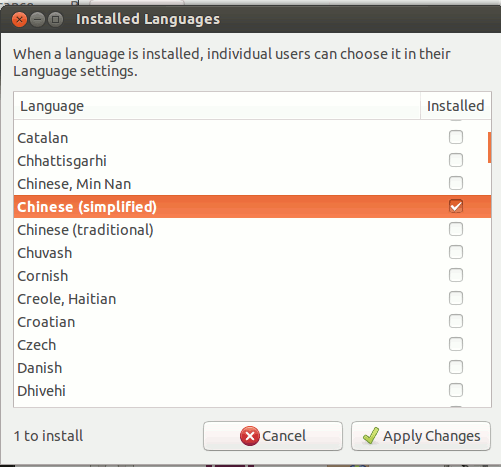Click the Cancel button
The image size is (501, 467).
[273, 436]
